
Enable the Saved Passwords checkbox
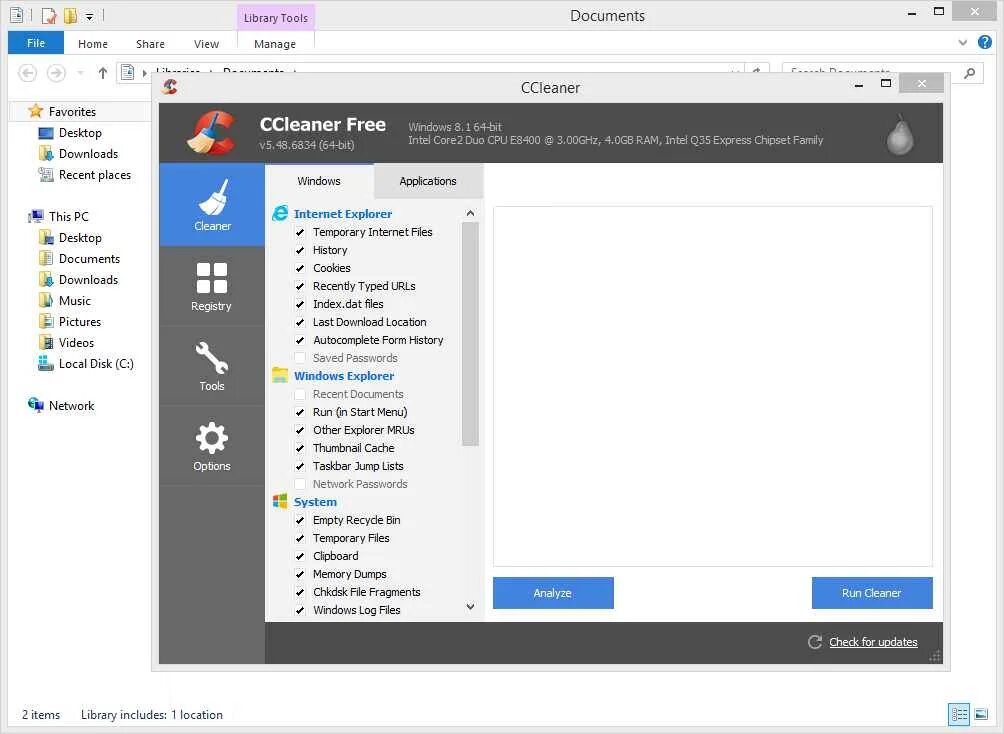[300, 357]
